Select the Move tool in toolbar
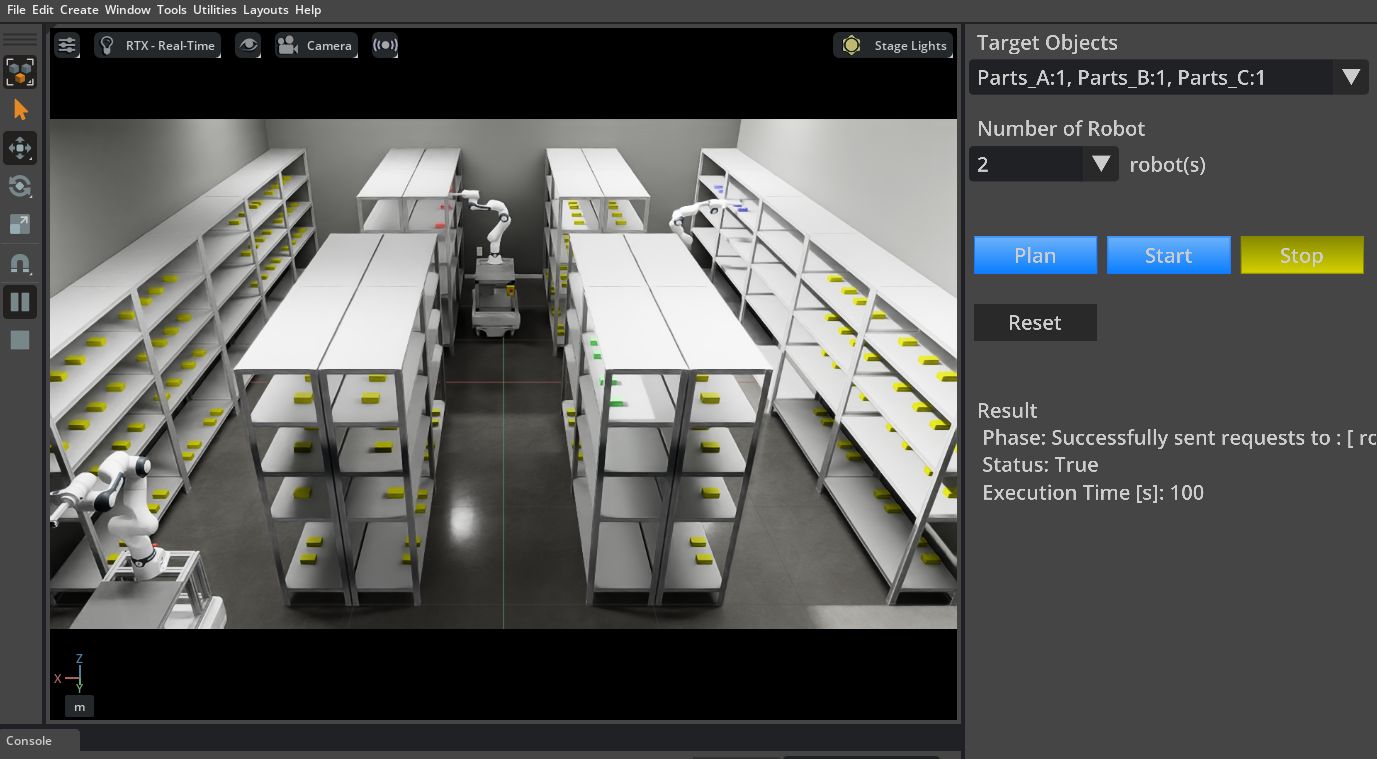This screenshot has width=1377, height=759. (20, 148)
